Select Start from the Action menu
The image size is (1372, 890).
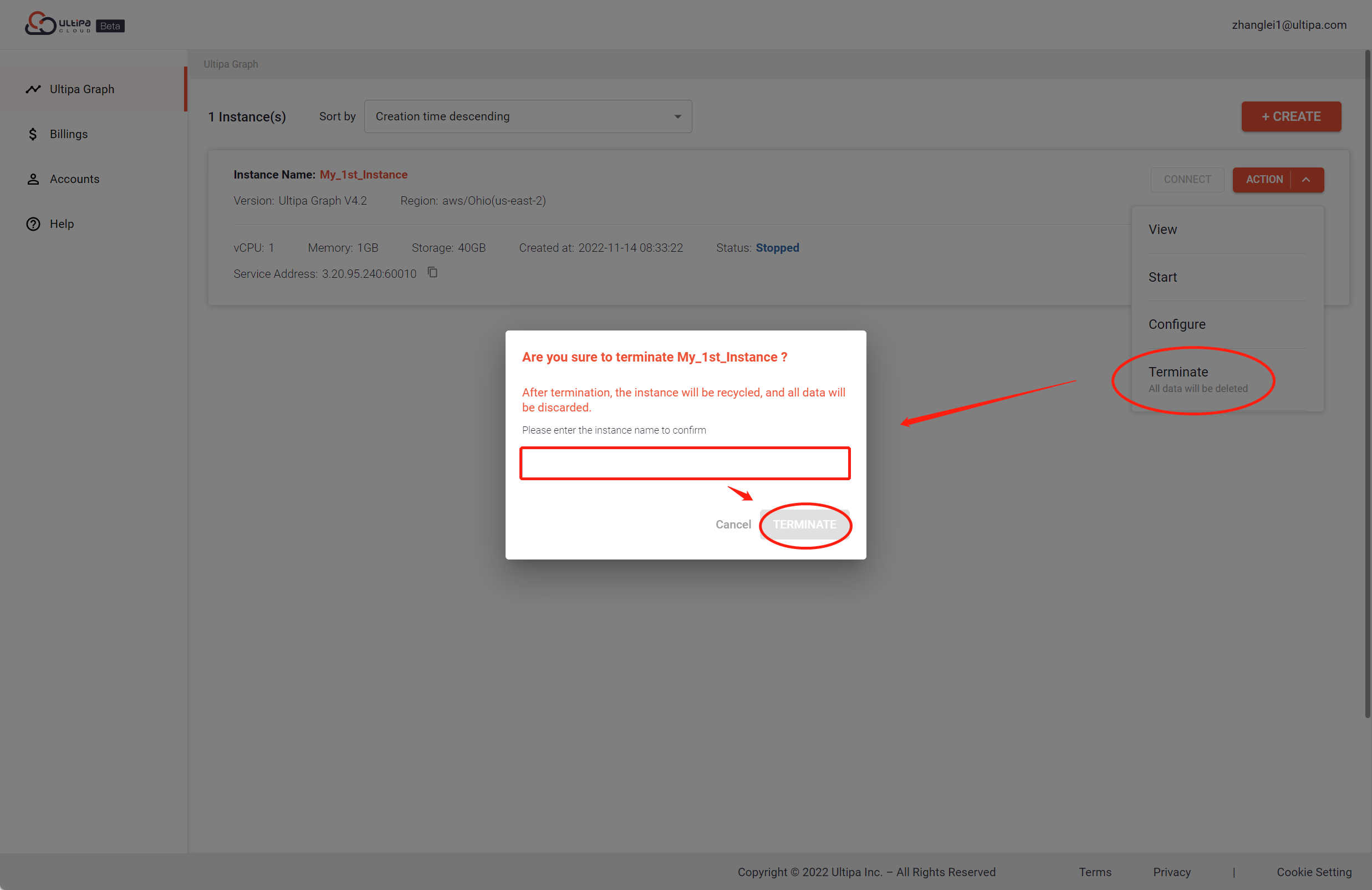click(x=1227, y=277)
